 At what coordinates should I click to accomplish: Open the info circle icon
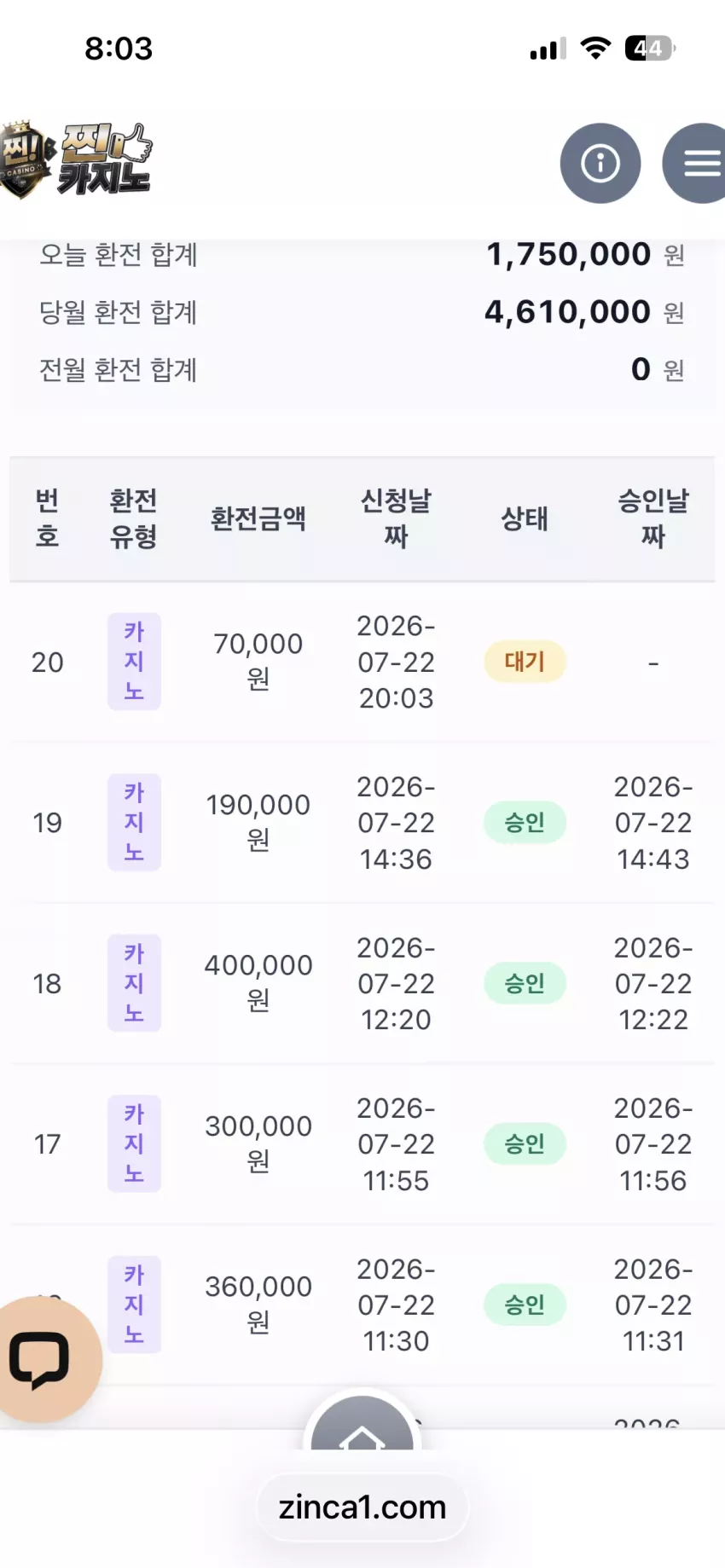[600, 163]
